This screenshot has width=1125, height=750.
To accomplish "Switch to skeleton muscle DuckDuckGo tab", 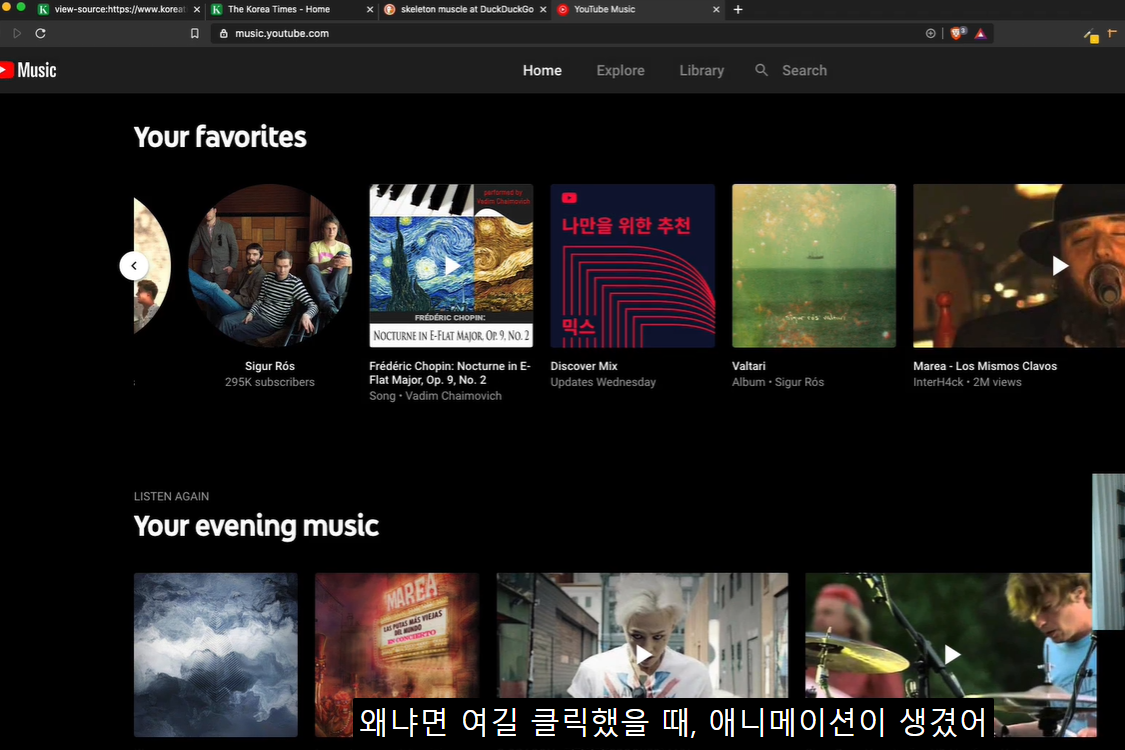I will click(467, 9).
